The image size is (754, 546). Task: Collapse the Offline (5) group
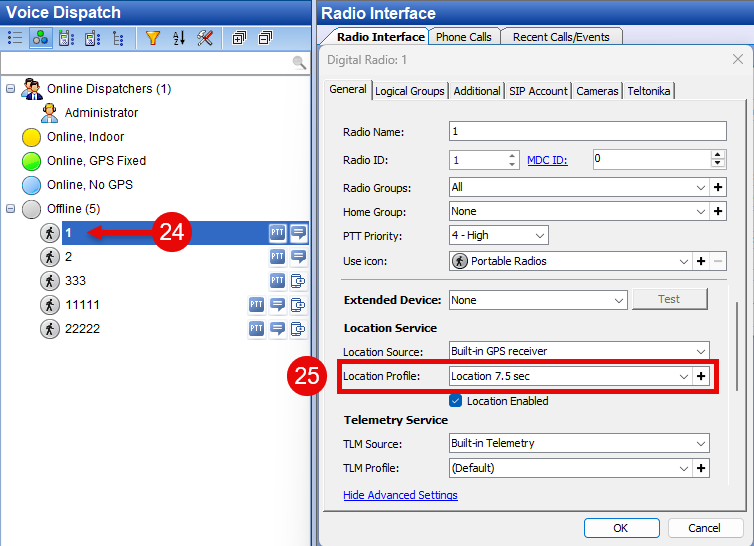click(x=11, y=209)
